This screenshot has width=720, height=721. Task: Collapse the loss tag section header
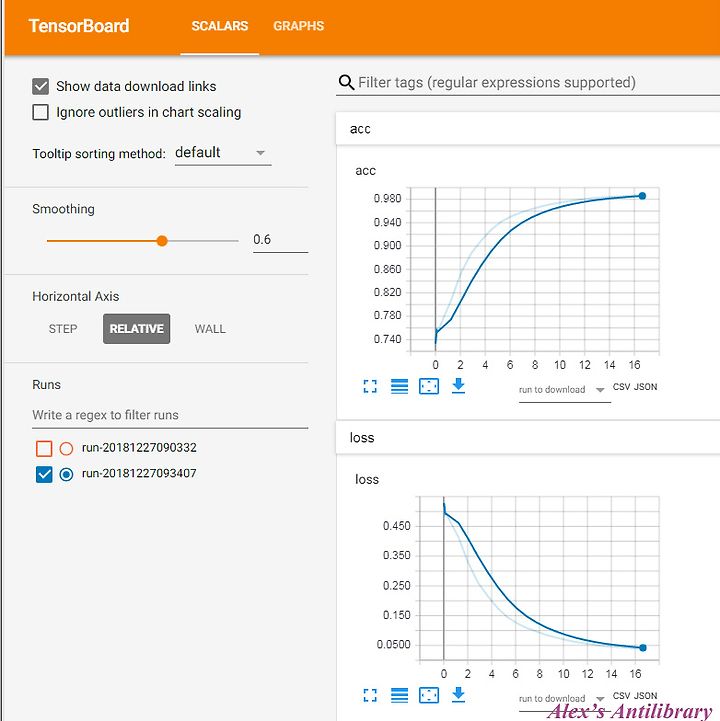[x=528, y=437]
